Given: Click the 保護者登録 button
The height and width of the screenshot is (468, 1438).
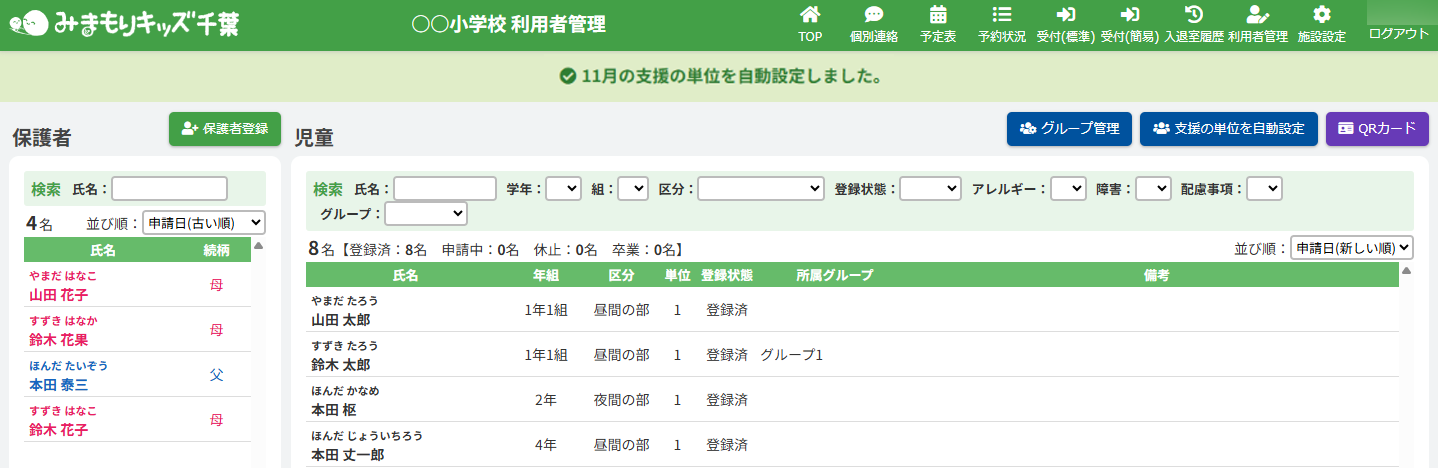Looking at the screenshot, I should (225, 129).
